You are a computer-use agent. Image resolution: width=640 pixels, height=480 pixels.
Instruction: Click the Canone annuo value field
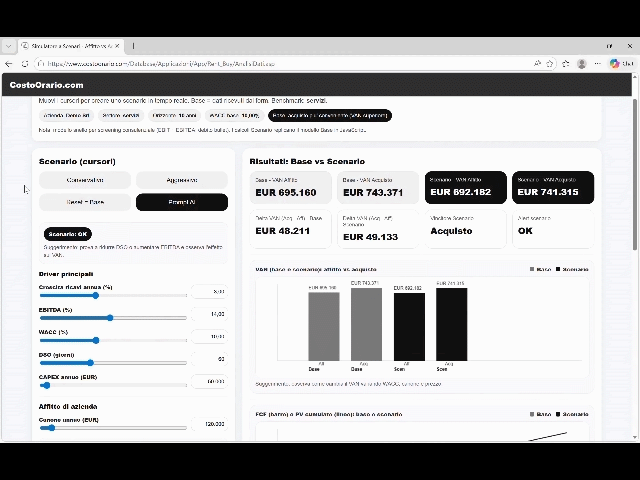coord(209,424)
